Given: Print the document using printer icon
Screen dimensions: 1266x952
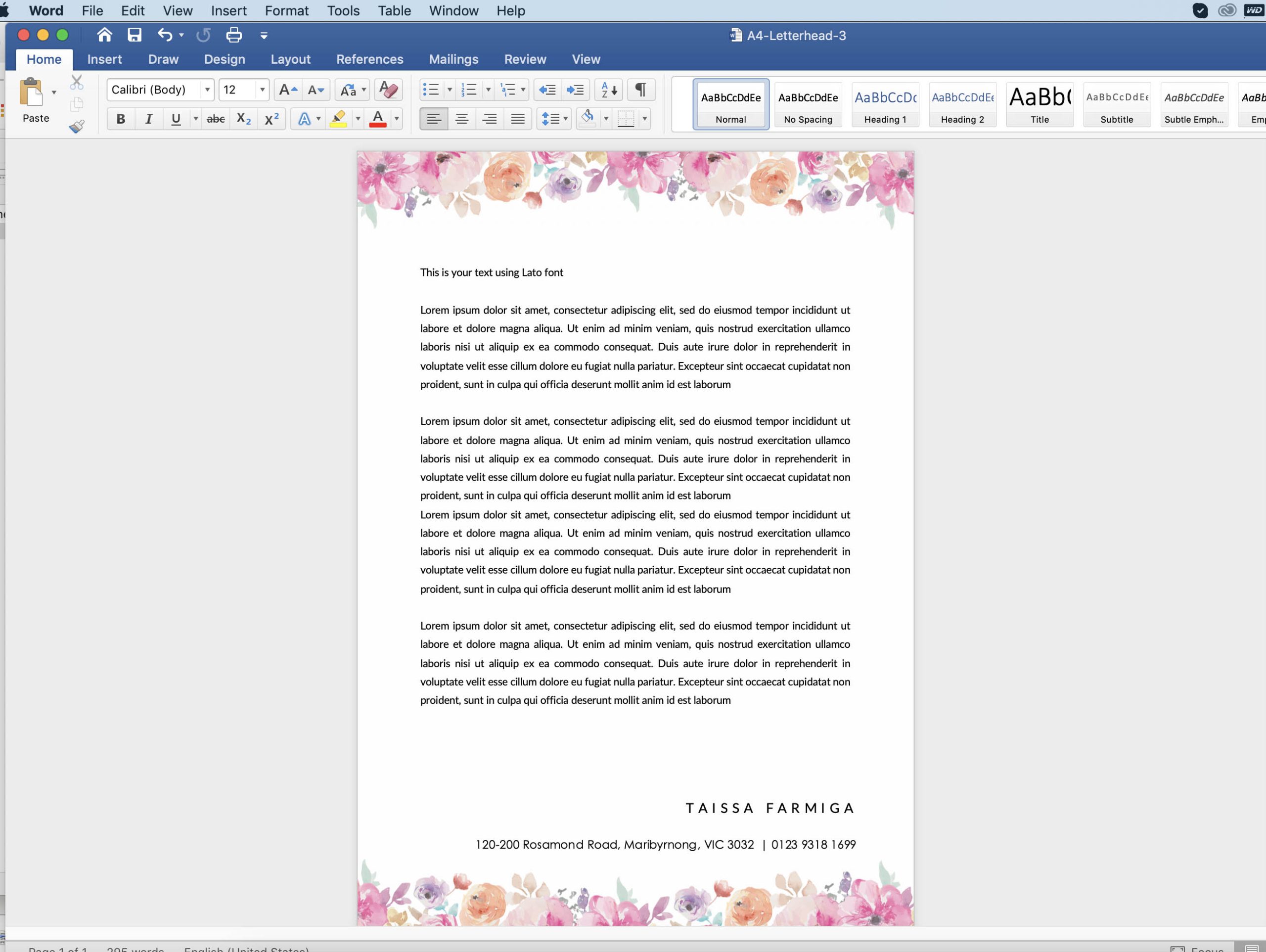Looking at the screenshot, I should (x=233, y=35).
